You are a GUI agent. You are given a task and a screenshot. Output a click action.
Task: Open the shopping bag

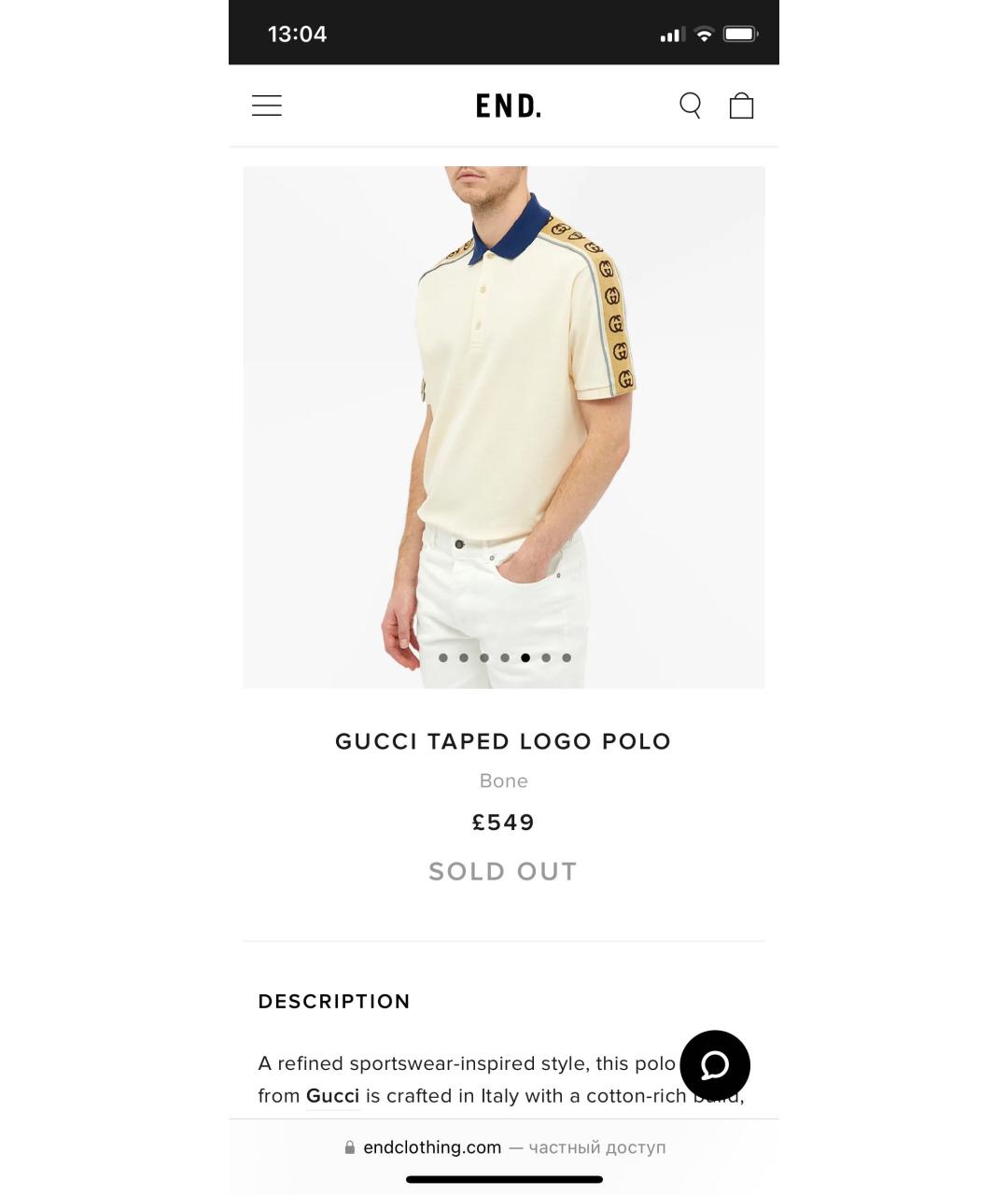click(741, 105)
